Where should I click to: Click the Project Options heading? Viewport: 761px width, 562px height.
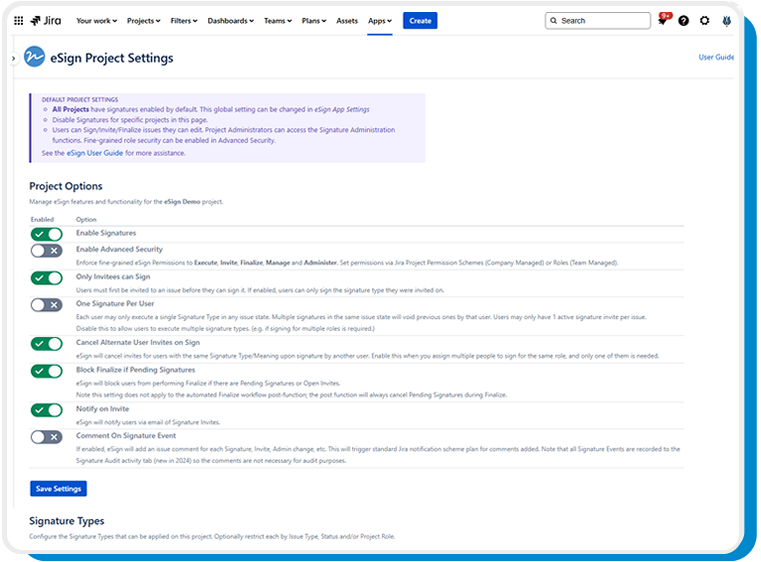(x=66, y=186)
